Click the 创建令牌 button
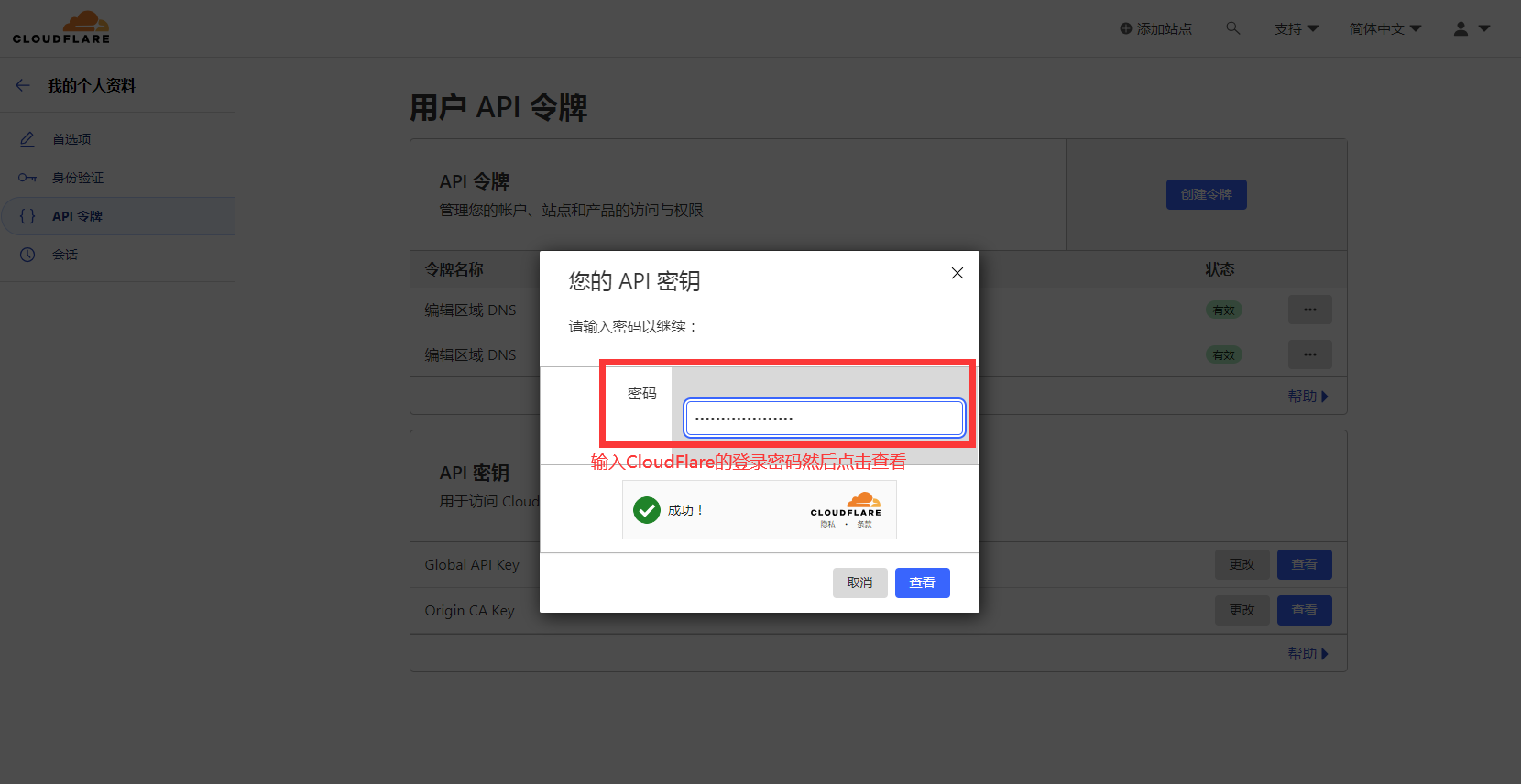The image size is (1521, 784). click(1206, 194)
